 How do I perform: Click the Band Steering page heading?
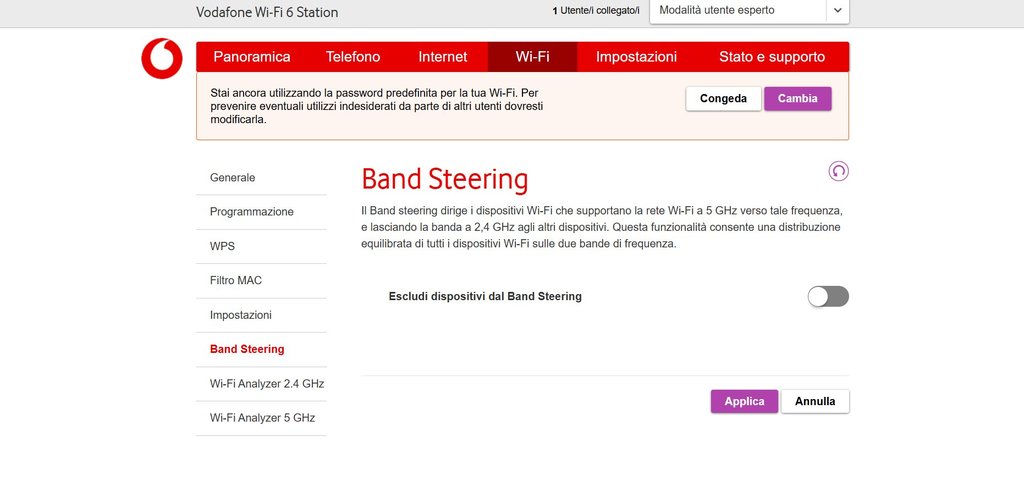[x=445, y=179]
